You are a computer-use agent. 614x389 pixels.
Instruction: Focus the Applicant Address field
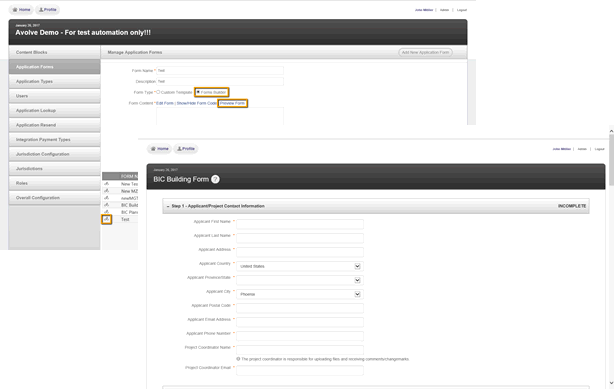(300, 252)
